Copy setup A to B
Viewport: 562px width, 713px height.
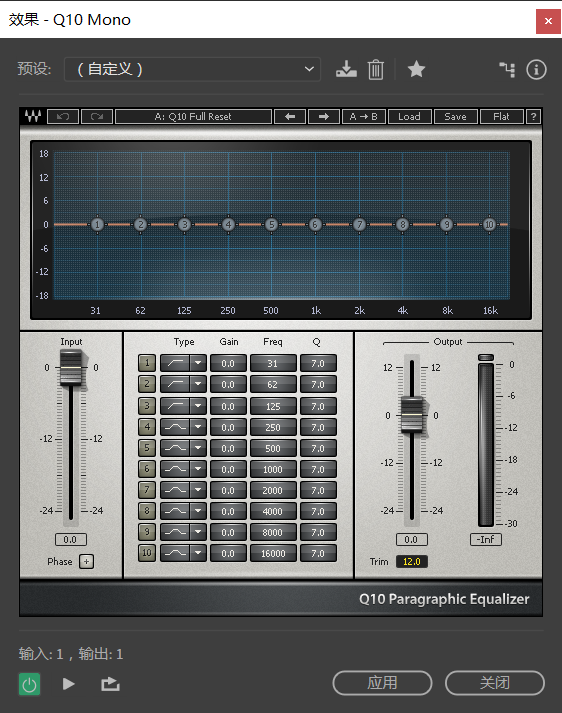click(364, 116)
